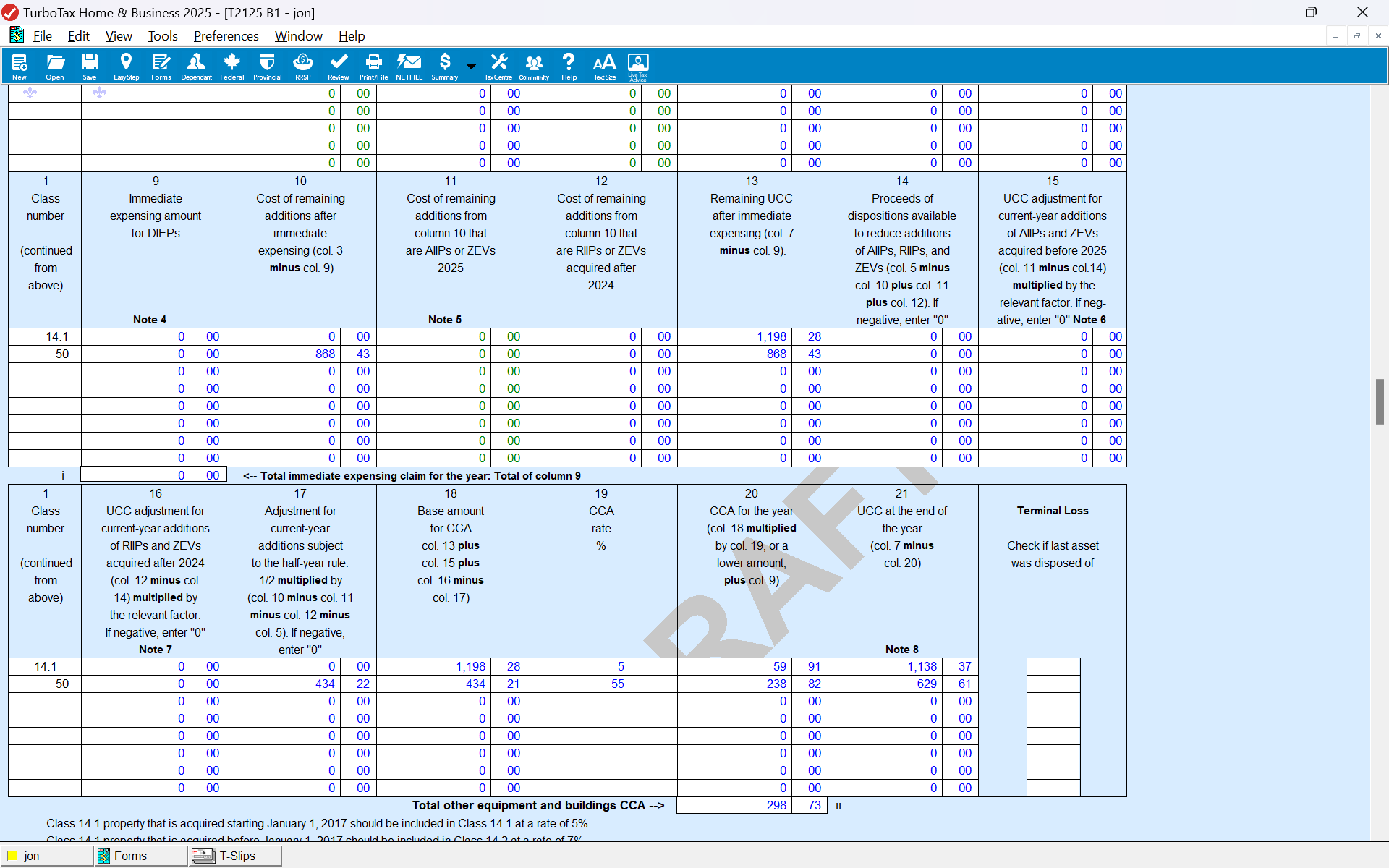Check Terminal Loss box for class 50
The width and height of the screenshot is (1389, 868).
[1053, 684]
